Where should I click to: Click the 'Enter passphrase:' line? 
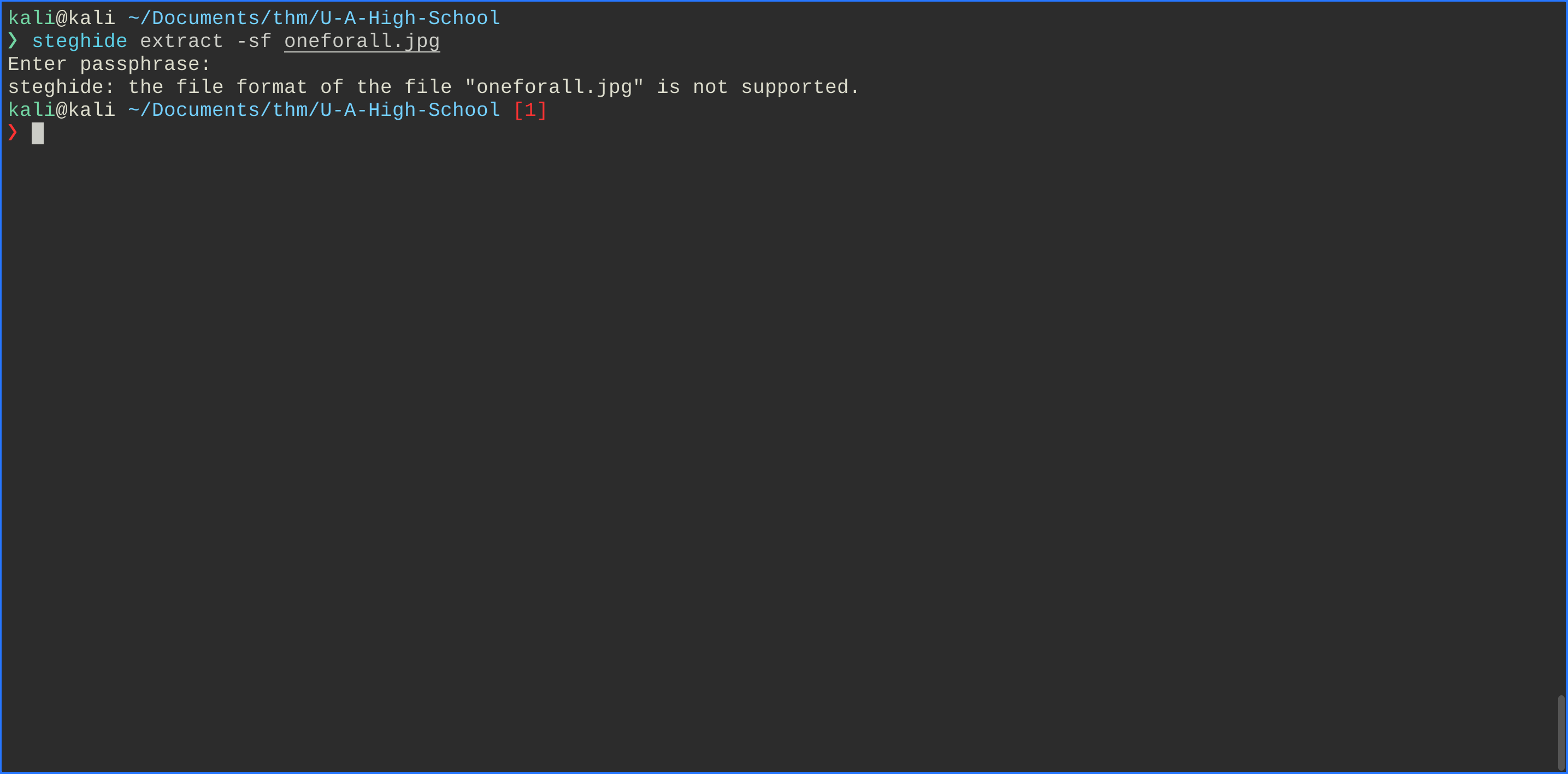point(109,64)
